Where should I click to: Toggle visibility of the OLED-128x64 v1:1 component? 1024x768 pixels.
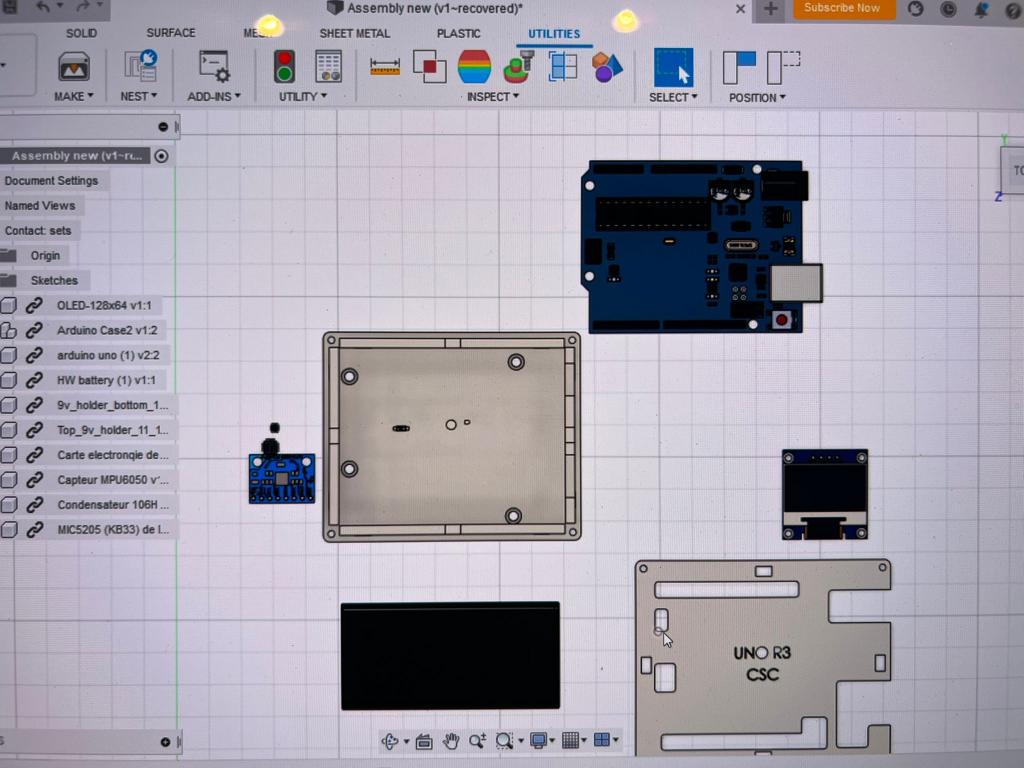pos(9,305)
